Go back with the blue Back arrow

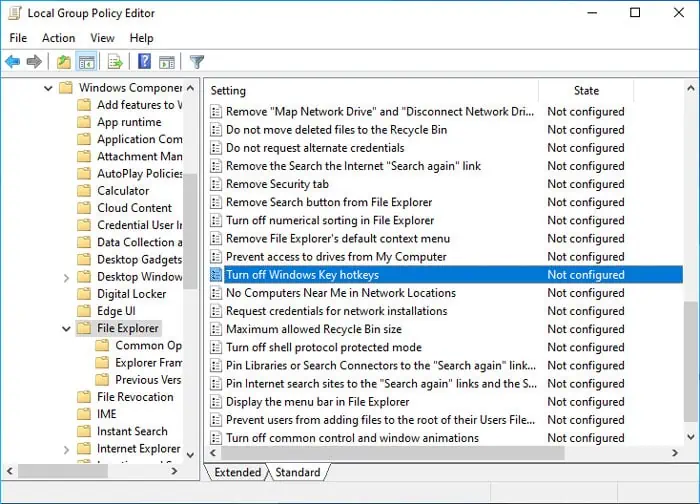coord(12,62)
